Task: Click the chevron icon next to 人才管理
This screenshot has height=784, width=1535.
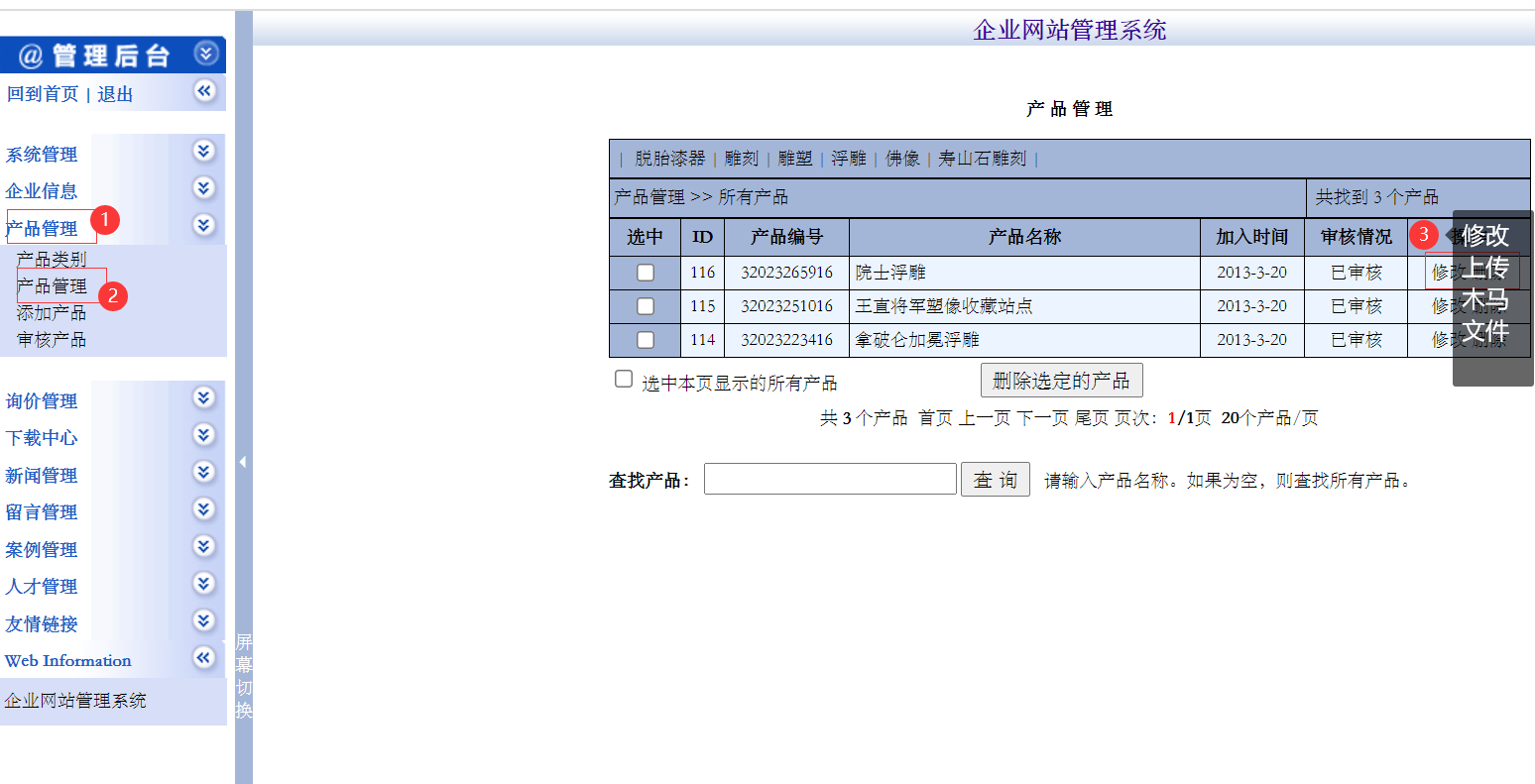Action: point(203,584)
